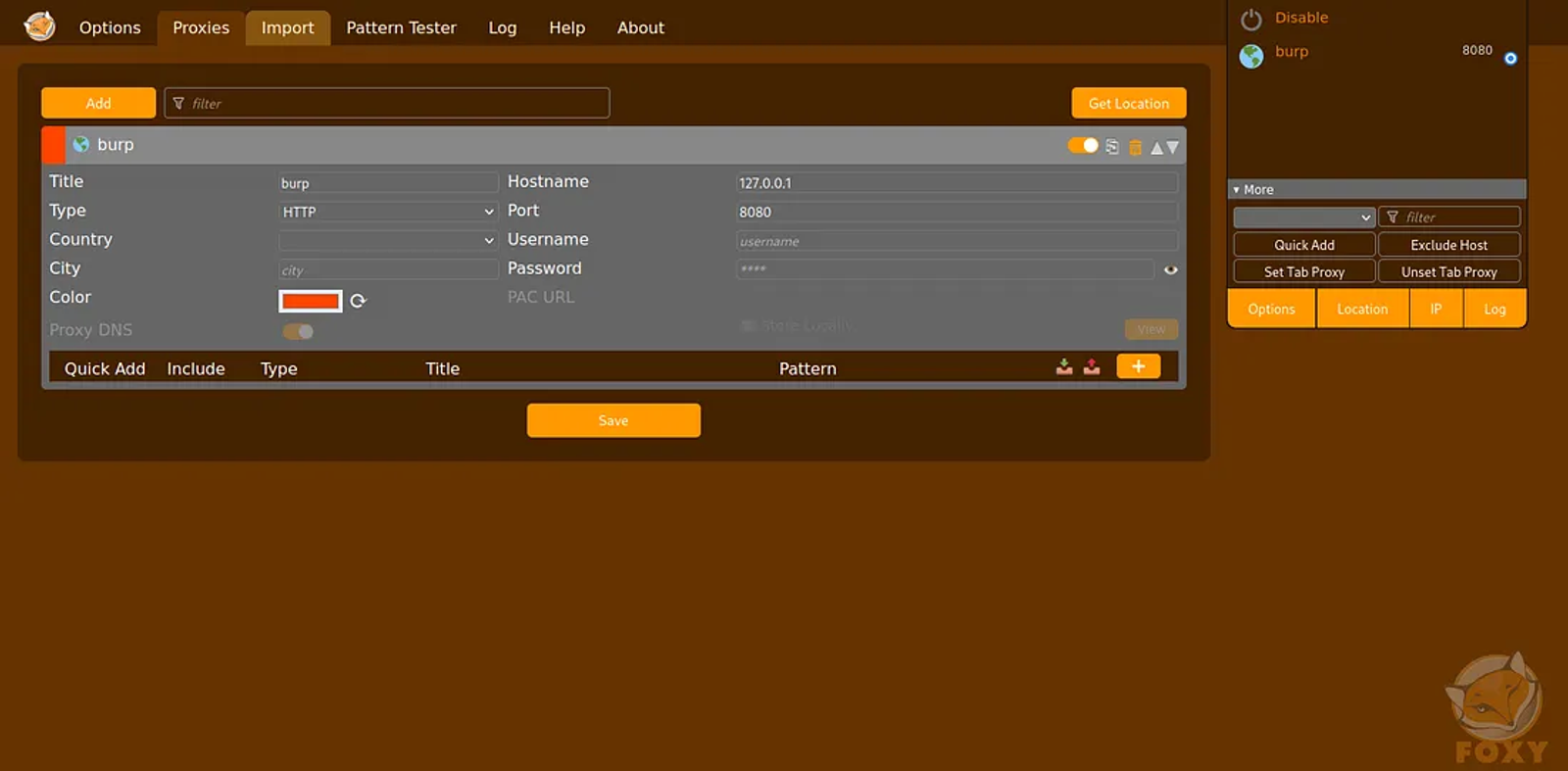Click the Set Tab Proxy button
1568x771 pixels.
tap(1303, 271)
